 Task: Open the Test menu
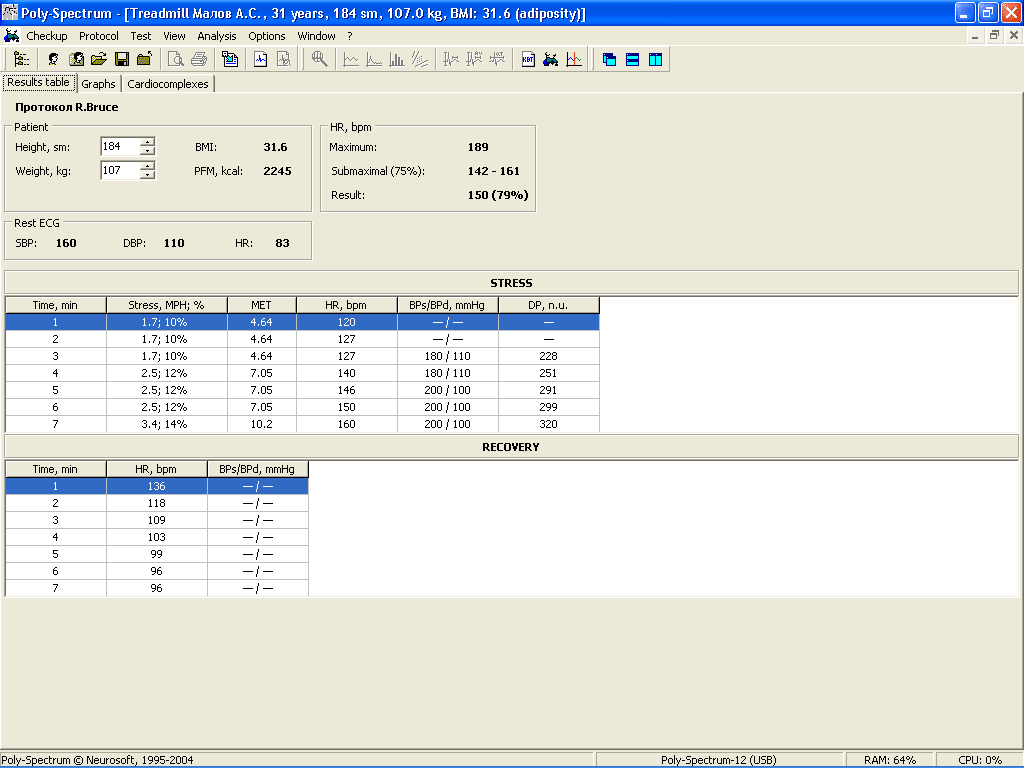point(140,36)
